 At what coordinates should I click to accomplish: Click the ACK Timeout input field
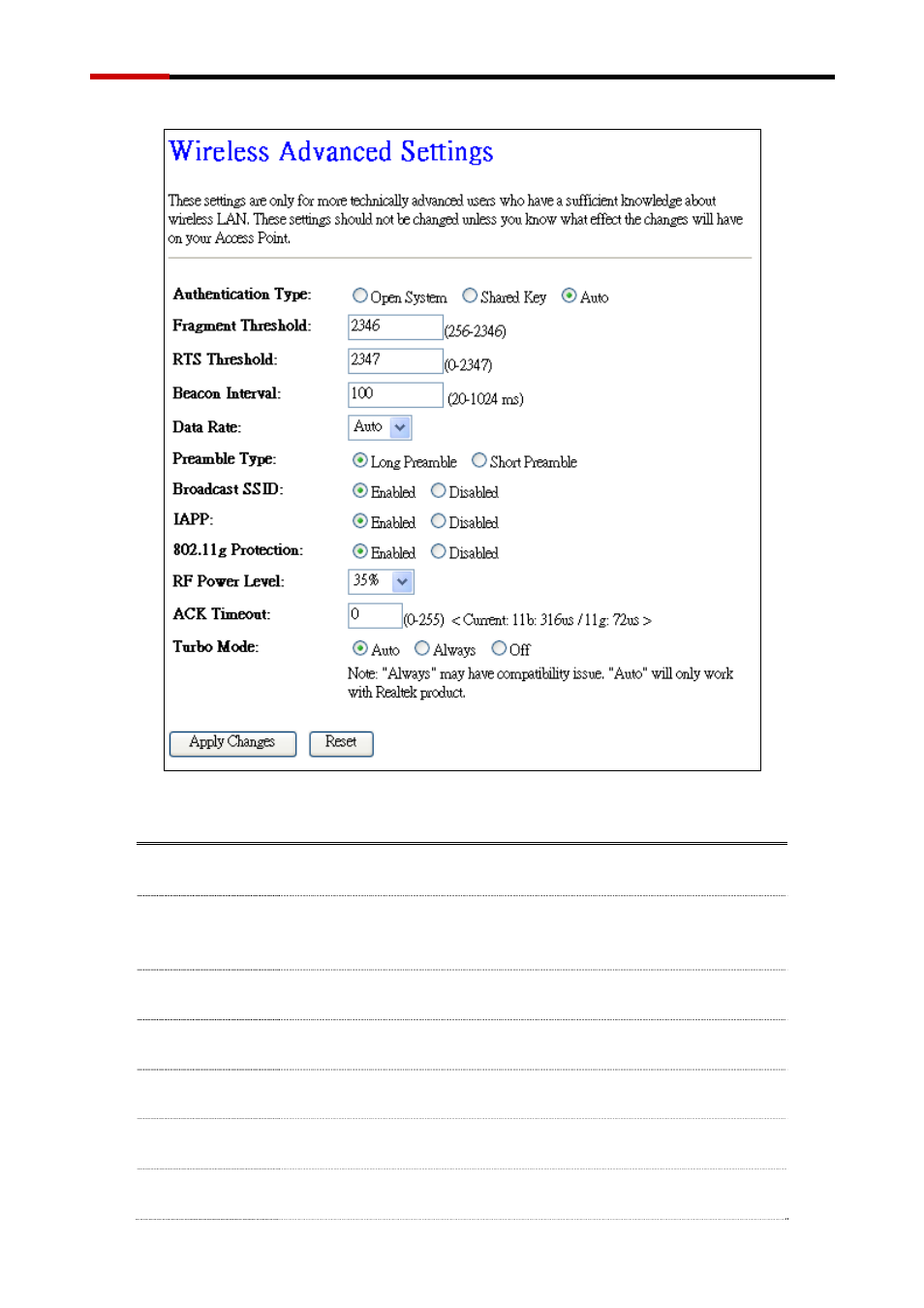coord(375,615)
